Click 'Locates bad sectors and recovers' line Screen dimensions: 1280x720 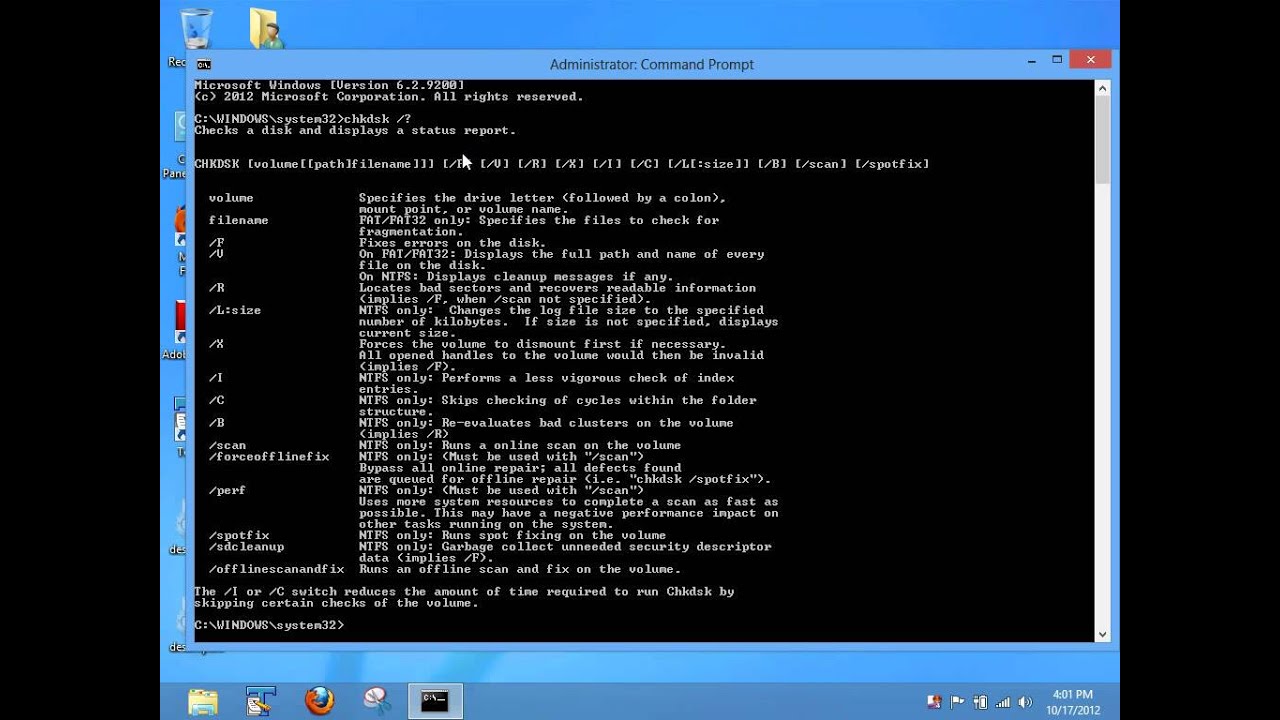(x=557, y=288)
